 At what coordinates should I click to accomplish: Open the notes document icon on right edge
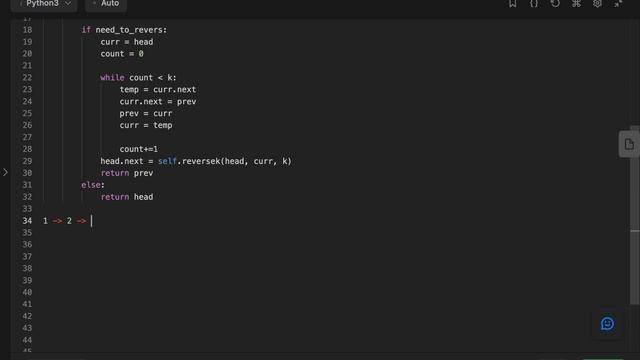tap(629, 144)
